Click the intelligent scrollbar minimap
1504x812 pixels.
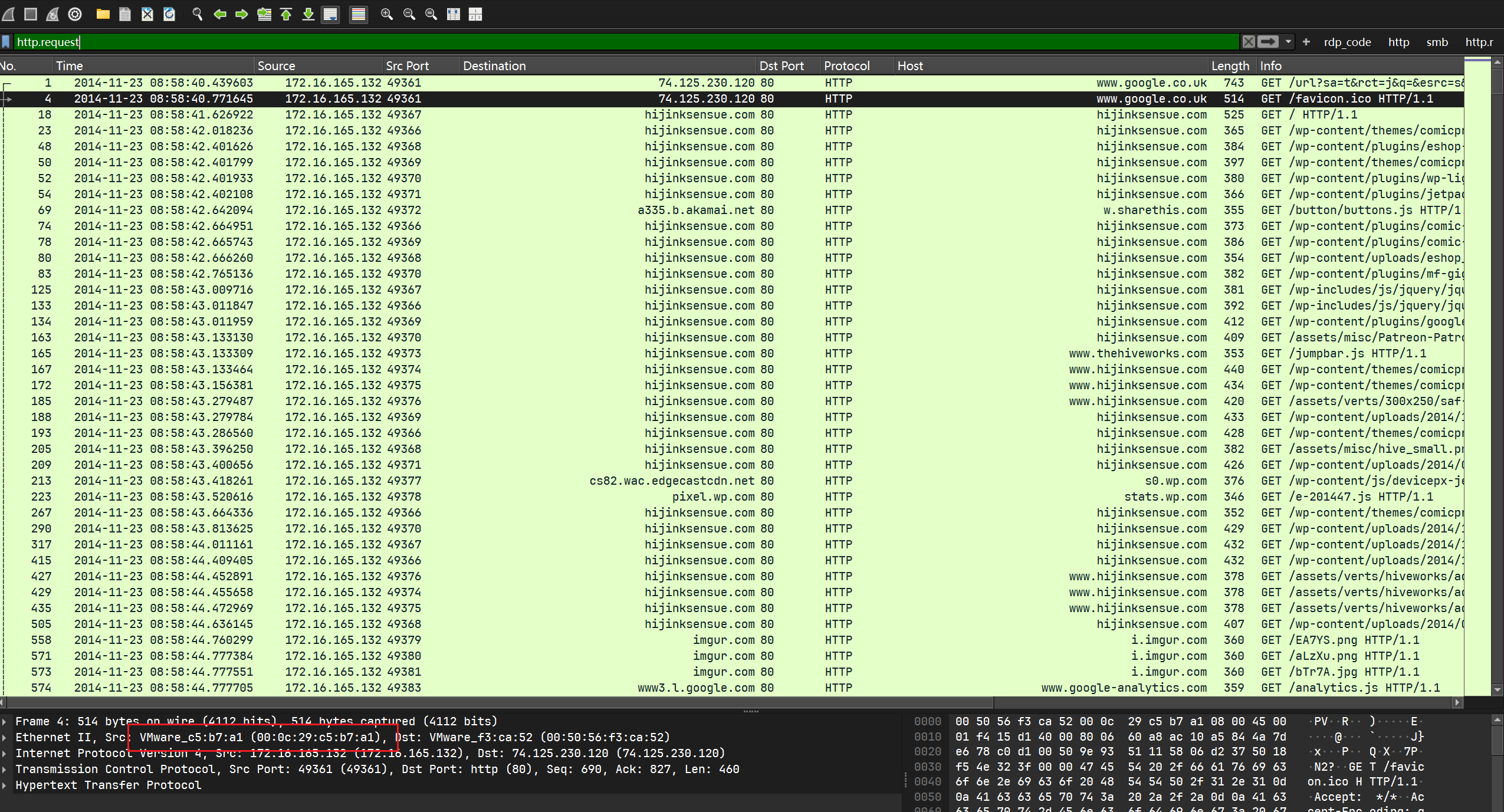tap(1477, 376)
